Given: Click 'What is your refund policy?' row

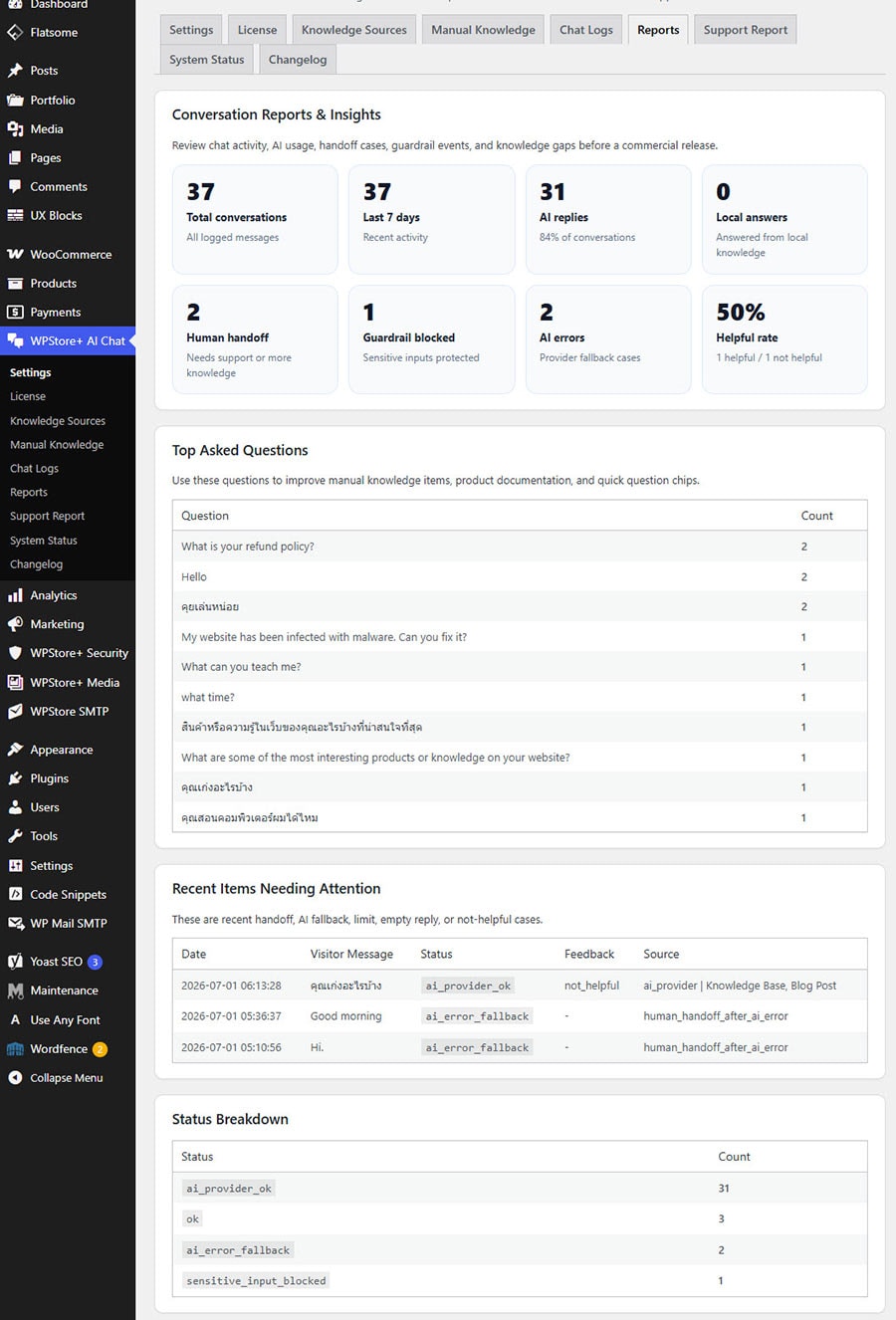Looking at the screenshot, I should click(520, 548).
